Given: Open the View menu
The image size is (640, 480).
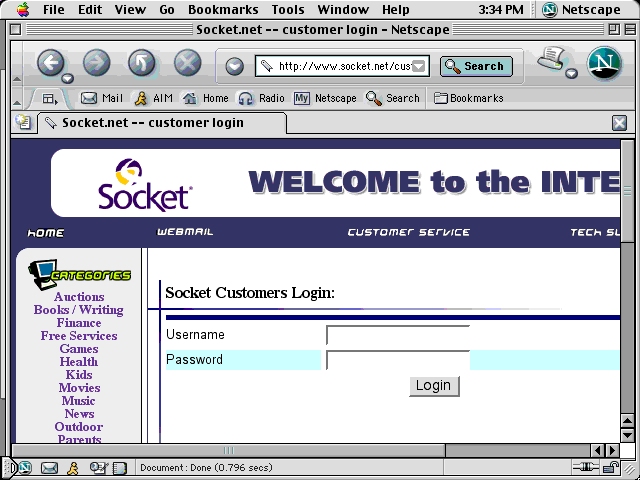Looking at the screenshot, I should click(x=130, y=9).
